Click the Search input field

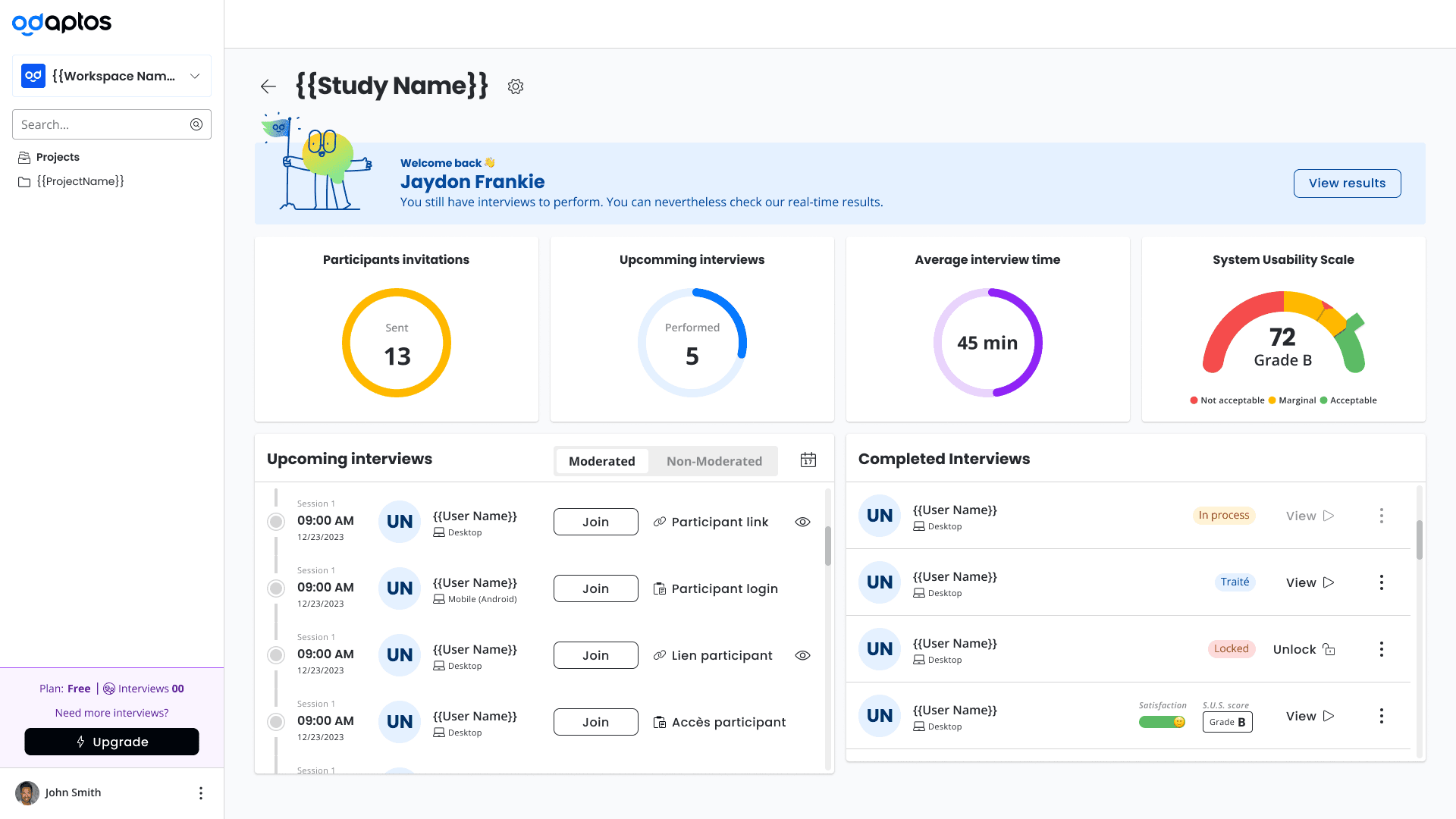click(111, 124)
